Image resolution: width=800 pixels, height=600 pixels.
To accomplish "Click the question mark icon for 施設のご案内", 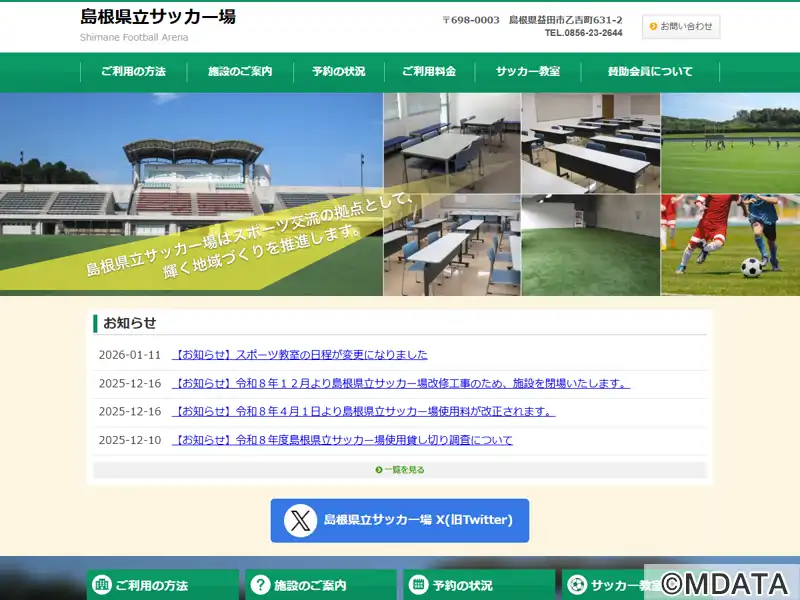I will pos(261,585).
